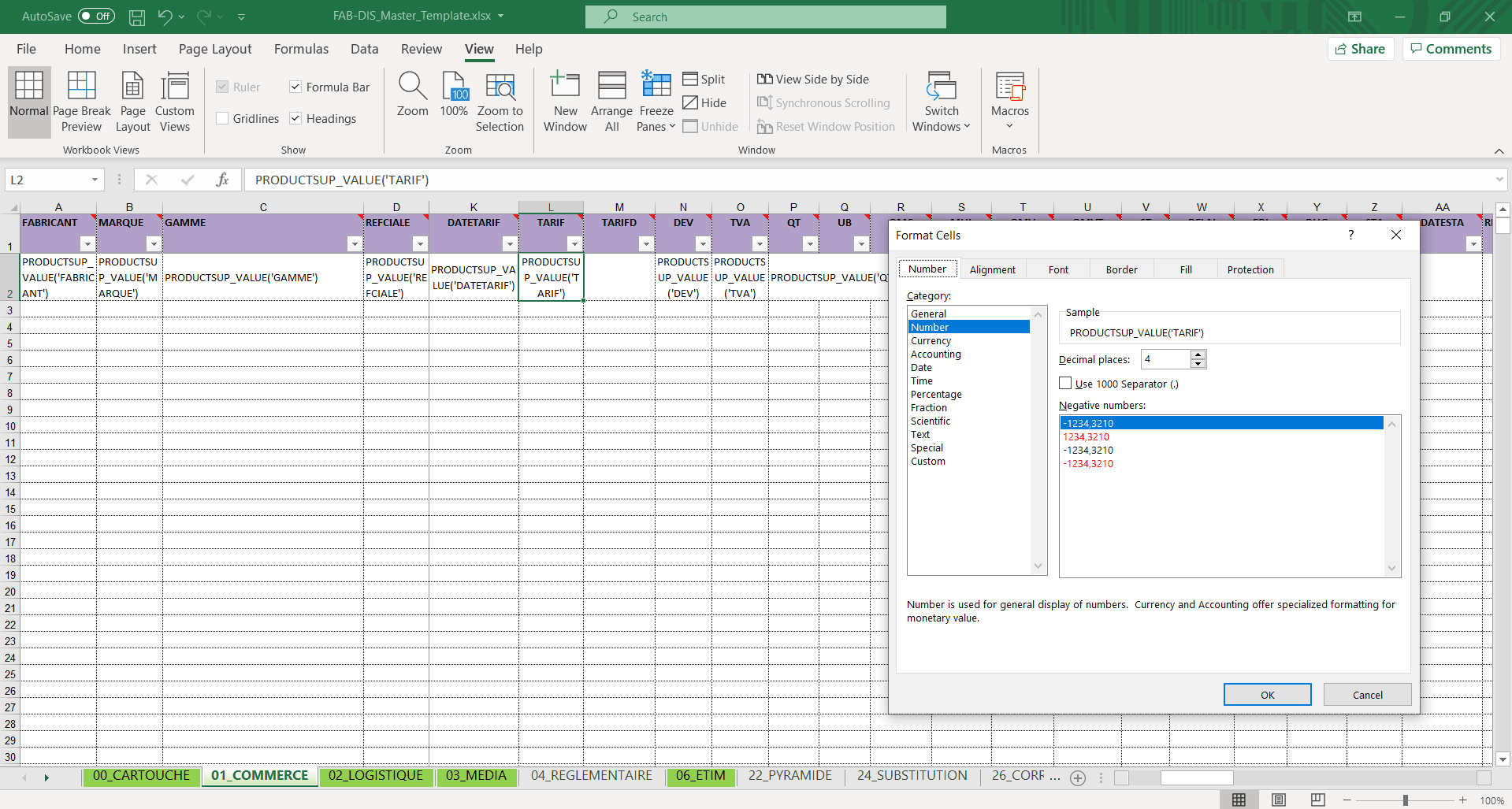This screenshot has width=1512, height=809.
Task: Click the Save icon in title bar
Action: 137,17
